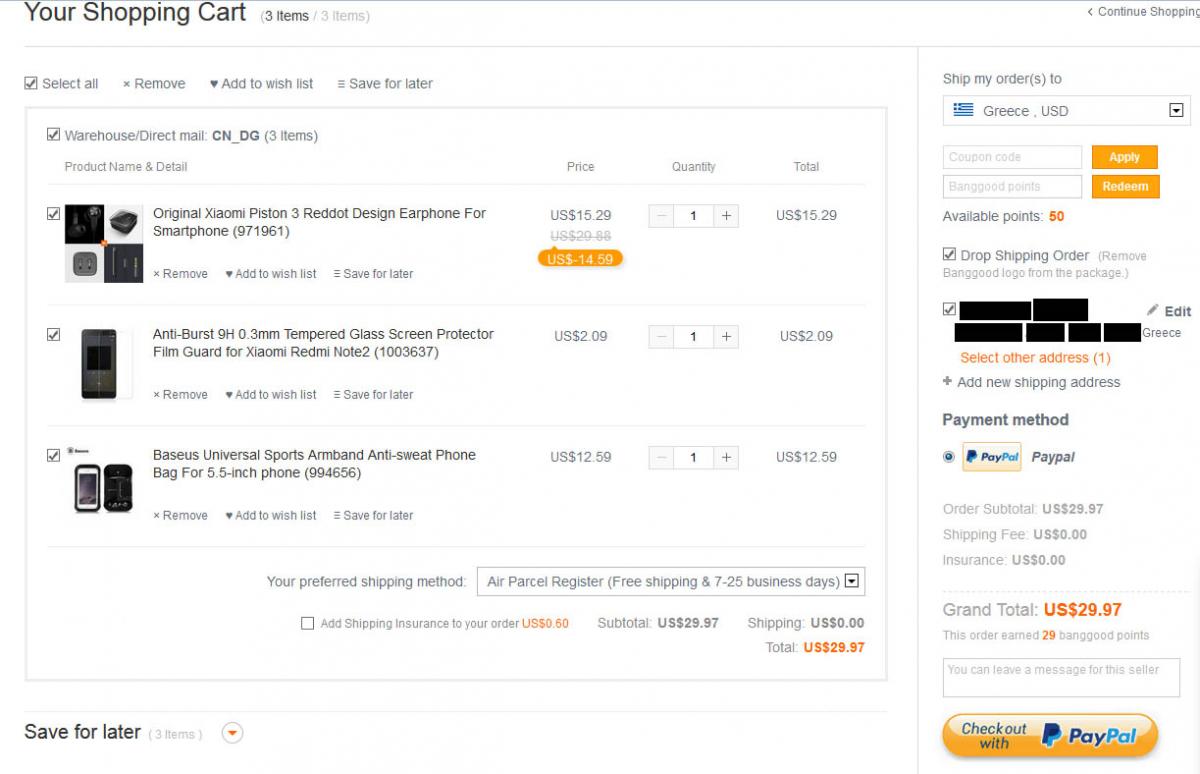Viewport: 1200px width, 774px height.
Task: Select the Paypal payment radio button
Action: tap(949, 457)
